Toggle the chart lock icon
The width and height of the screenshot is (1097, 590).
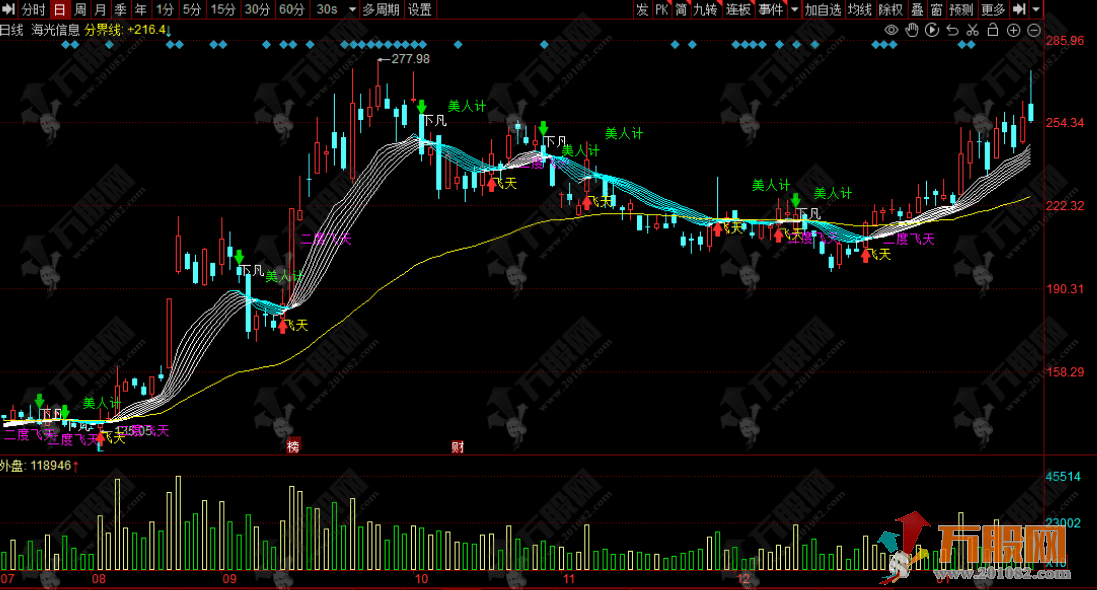click(x=992, y=30)
